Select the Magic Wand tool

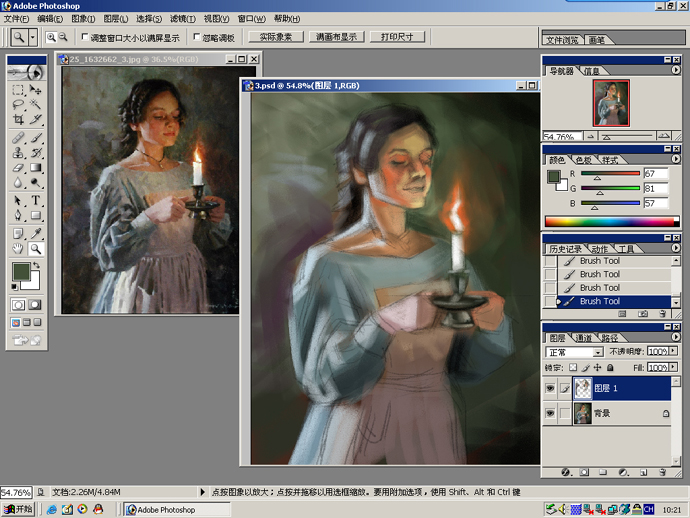point(35,104)
